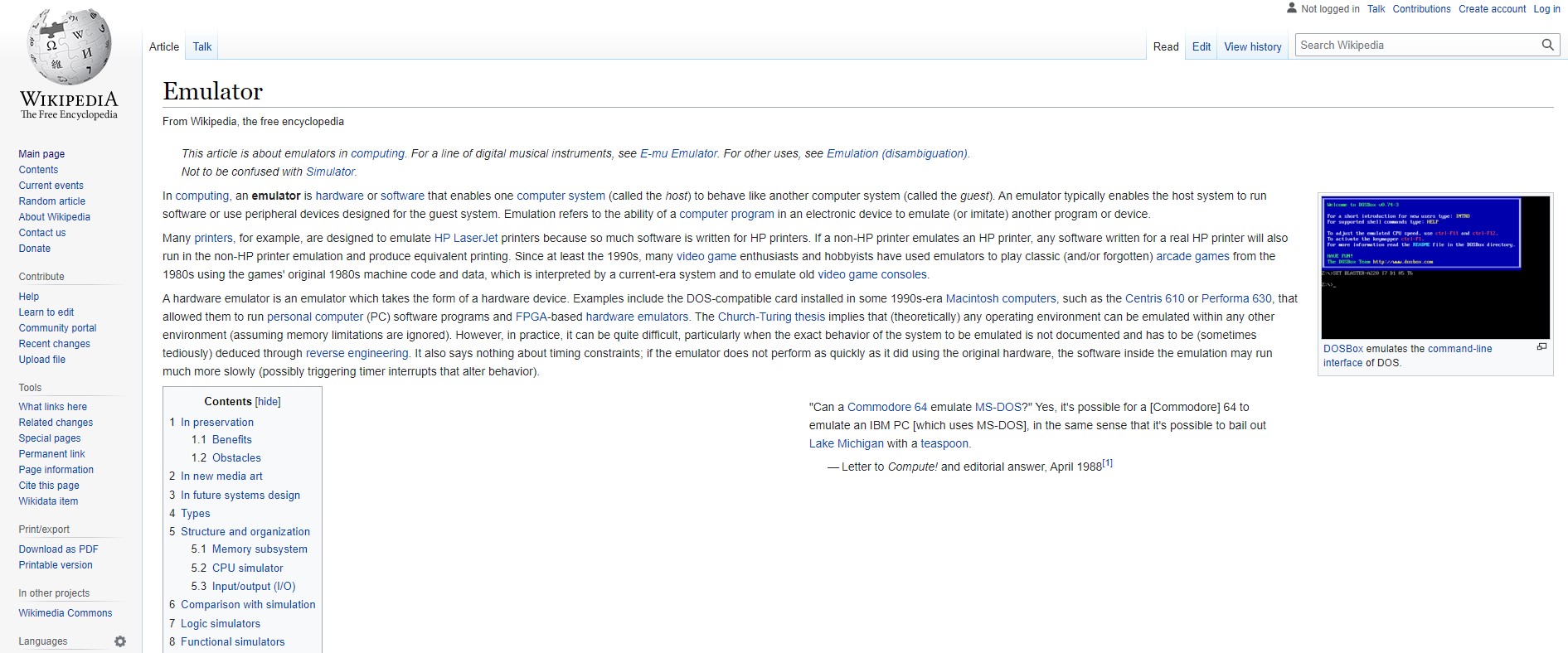The image size is (1568, 653).
Task: Follow the HP LaserJet link
Action: pyautogui.click(x=466, y=238)
